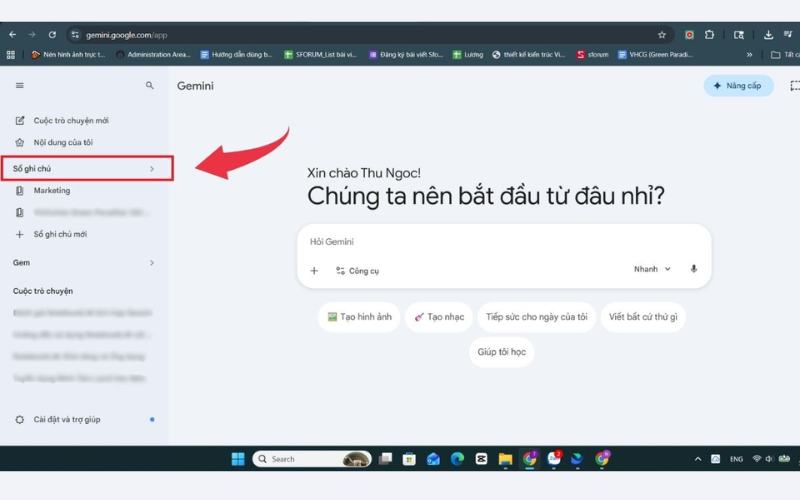Click the site information icon in address bar
This screenshot has height=500, width=800.
click(76, 35)
